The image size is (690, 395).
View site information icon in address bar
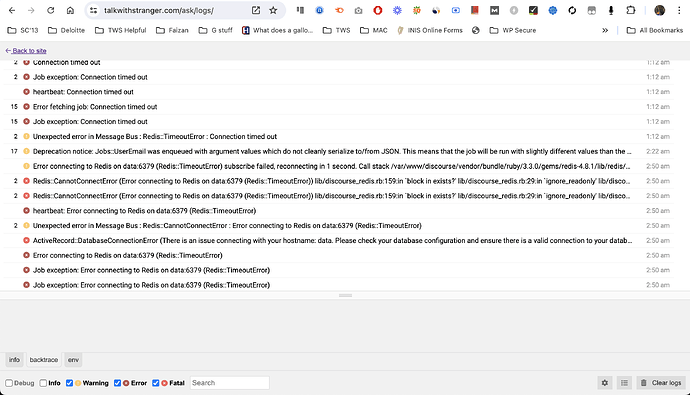(93, 10)
